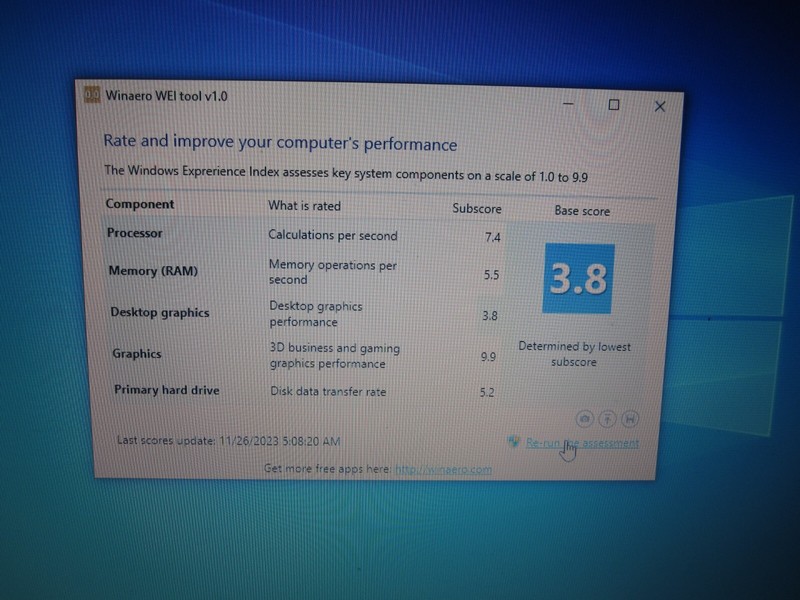Image resolution: width=800 pixels, height=600 pixels.
Task: Click the Desktop graphics subscore 3.8
Action: pyautogui.click(x=490, y=316)
